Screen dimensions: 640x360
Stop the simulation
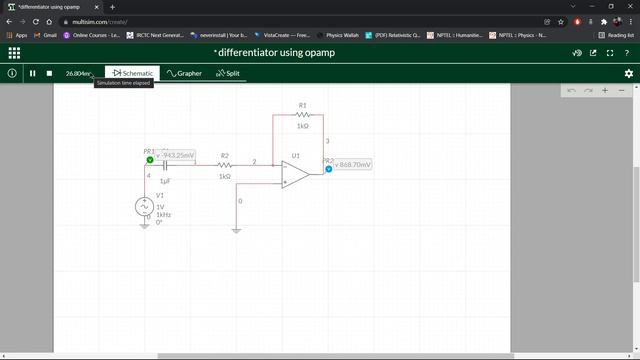(x=49, y=73)
